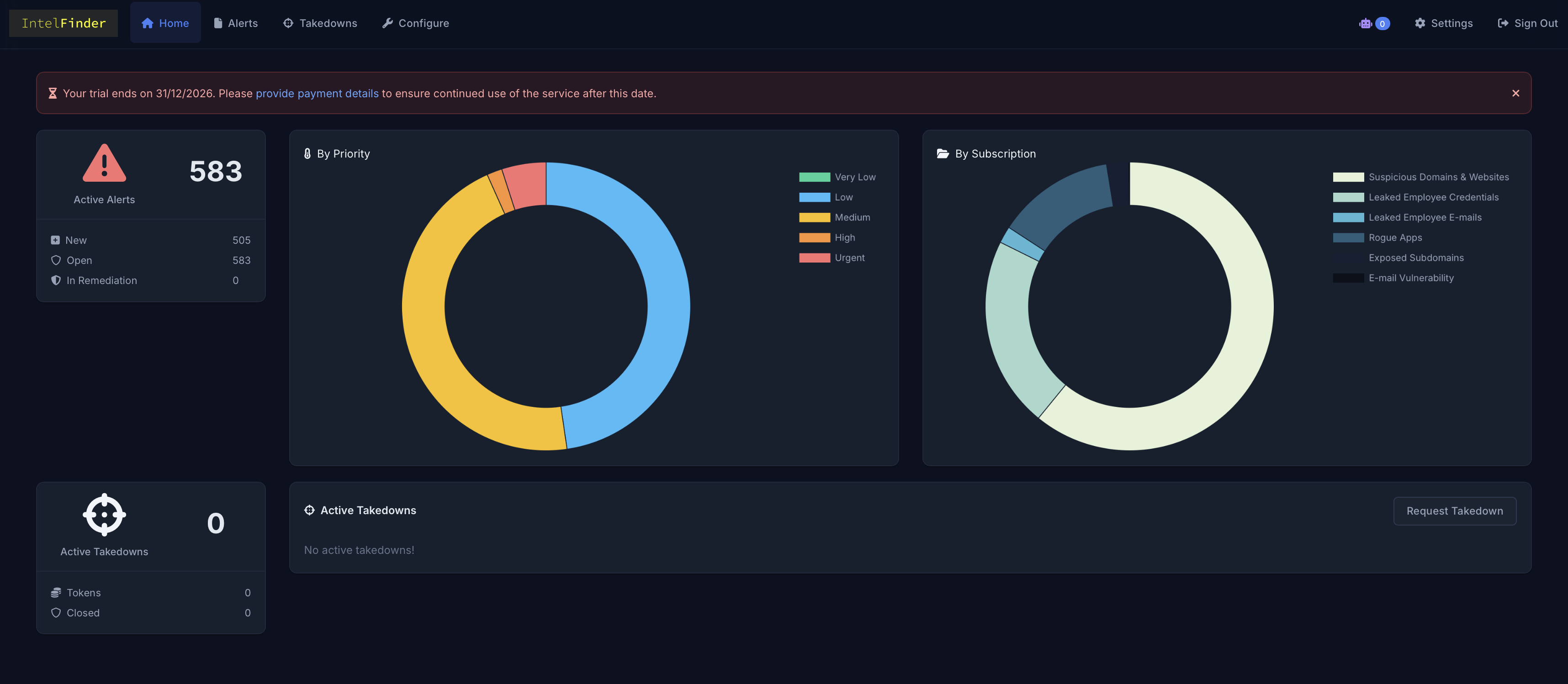Click the robot notifications icon

pos(1365,24)
